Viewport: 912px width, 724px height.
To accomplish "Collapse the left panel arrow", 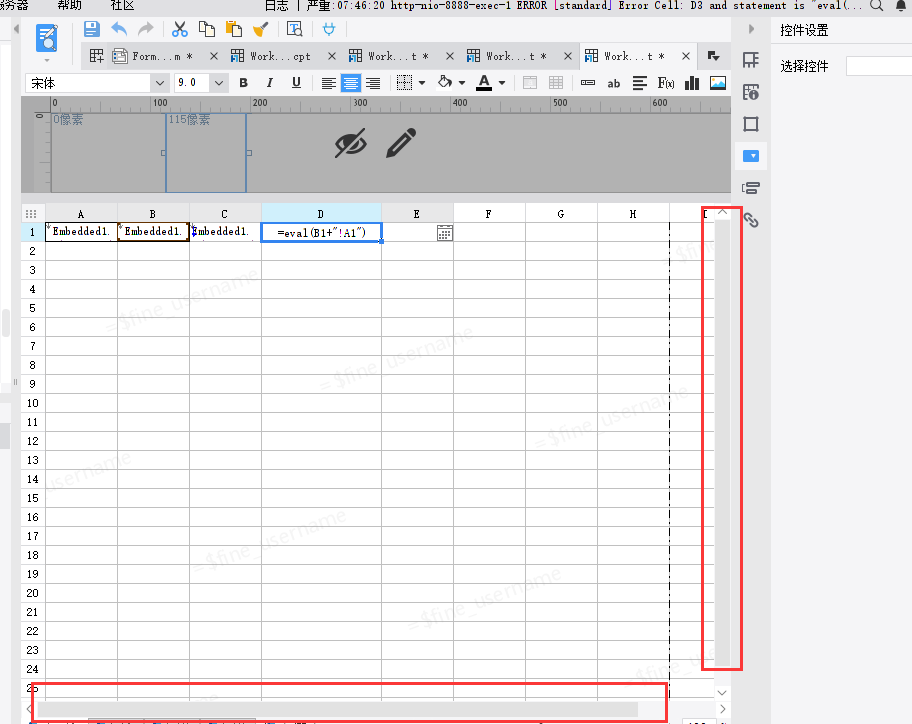I will 16,29.
